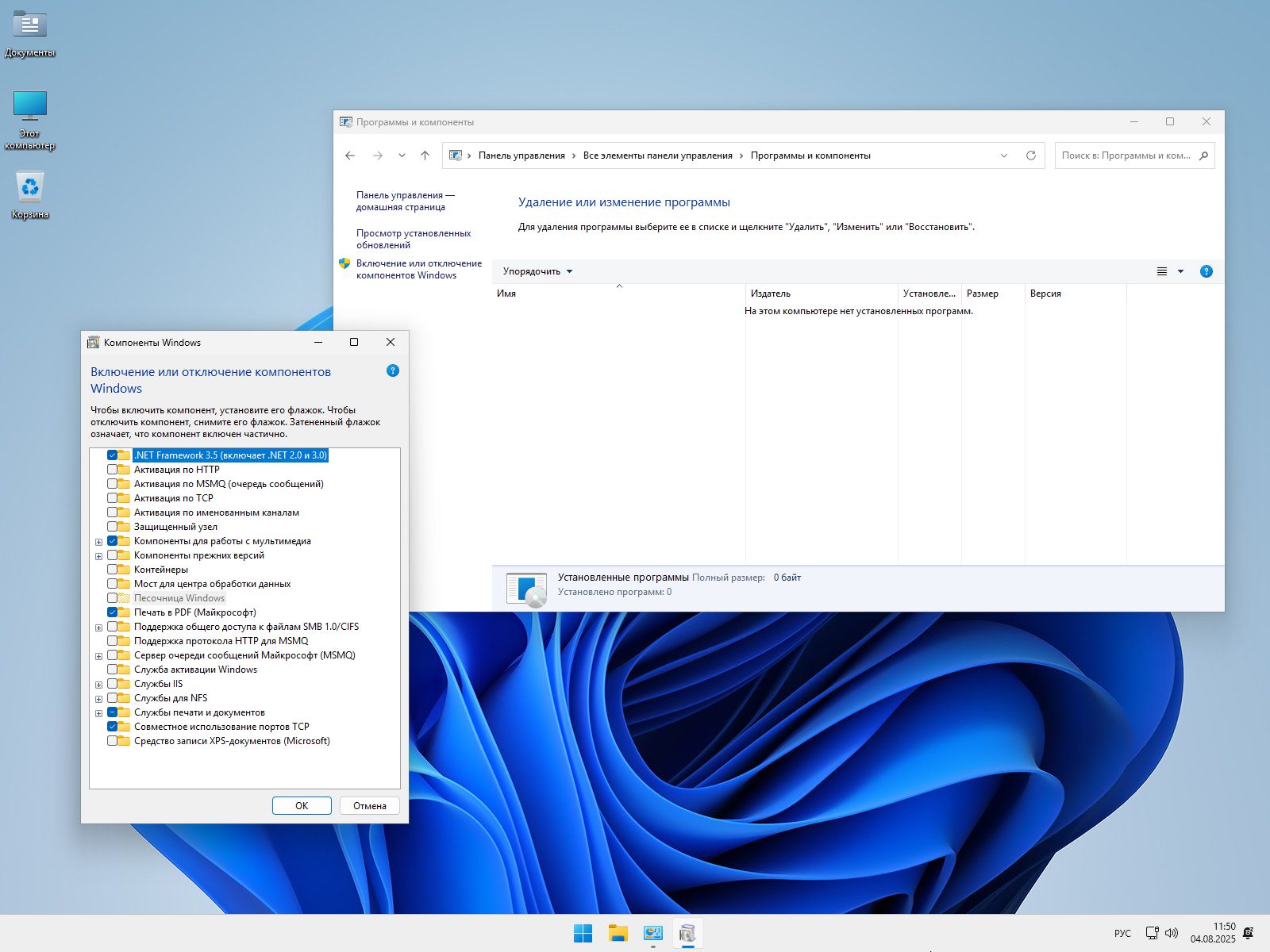
Task: Click the Отмена button
Action: [370, 805]
